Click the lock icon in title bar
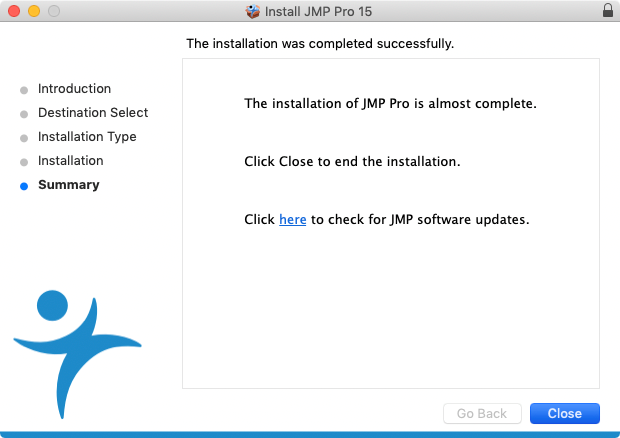This screenshot has height=438, width=620. (608, 11)
